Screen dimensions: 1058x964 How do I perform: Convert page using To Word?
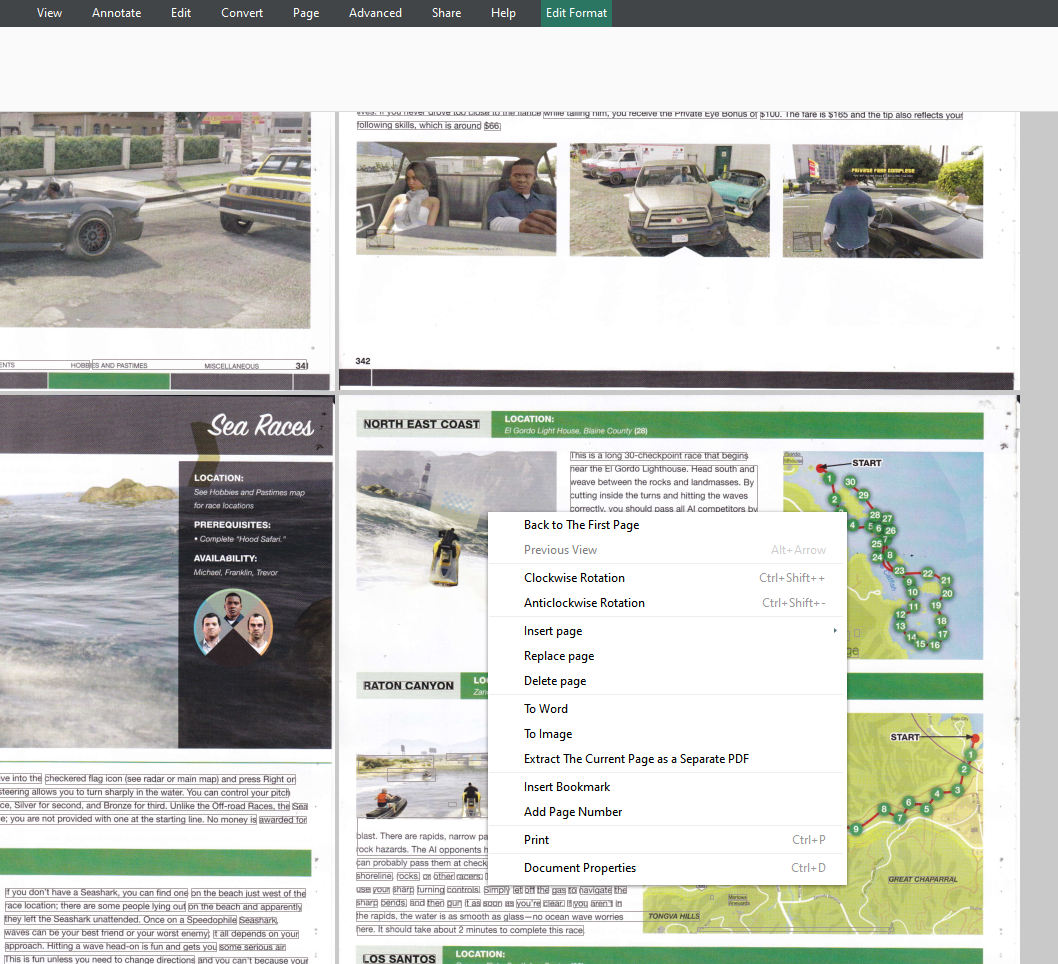click(667, 709)
